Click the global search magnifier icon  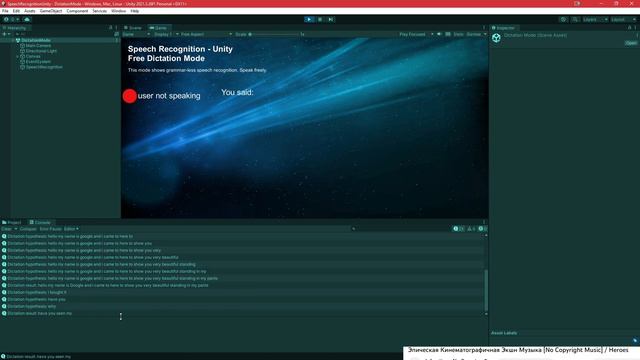pos(575,19)
